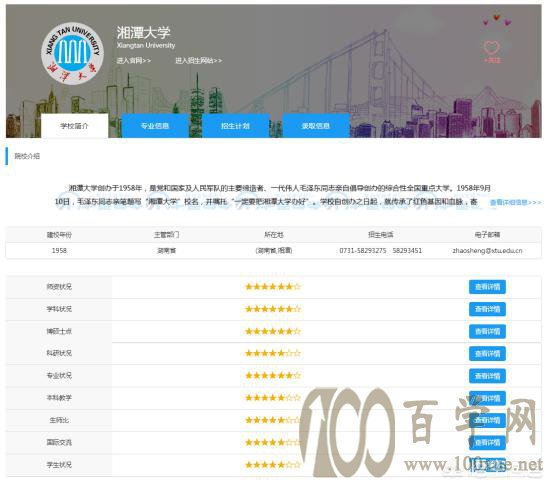Follow the 进入招生网站>> link
Image resolution: width=554 pixels, height=488 pixels.
click(199, 61)
